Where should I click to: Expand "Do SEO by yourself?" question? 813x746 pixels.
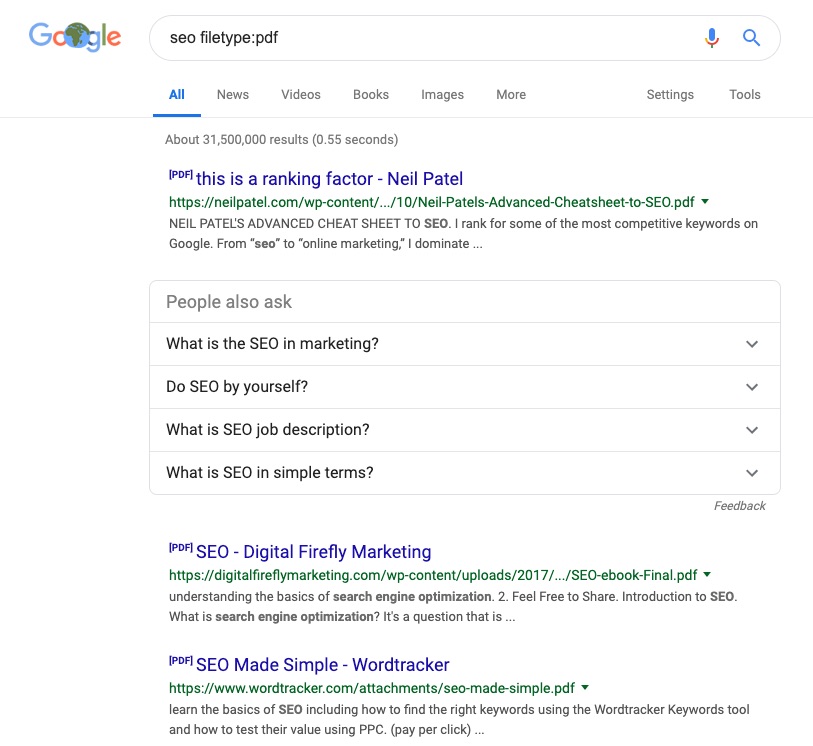[x=465, y=387]
